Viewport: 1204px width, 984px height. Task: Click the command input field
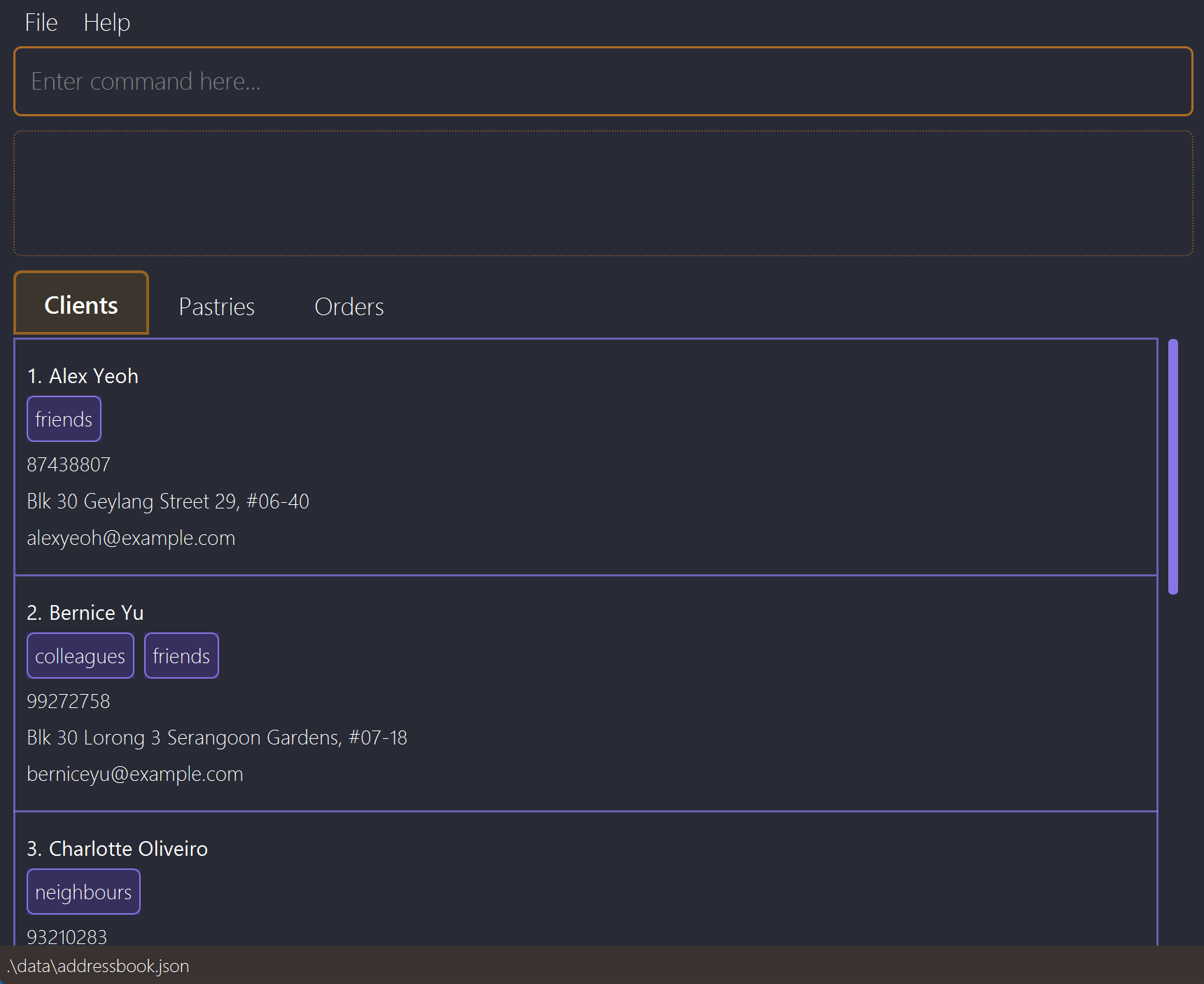point(602,81)
